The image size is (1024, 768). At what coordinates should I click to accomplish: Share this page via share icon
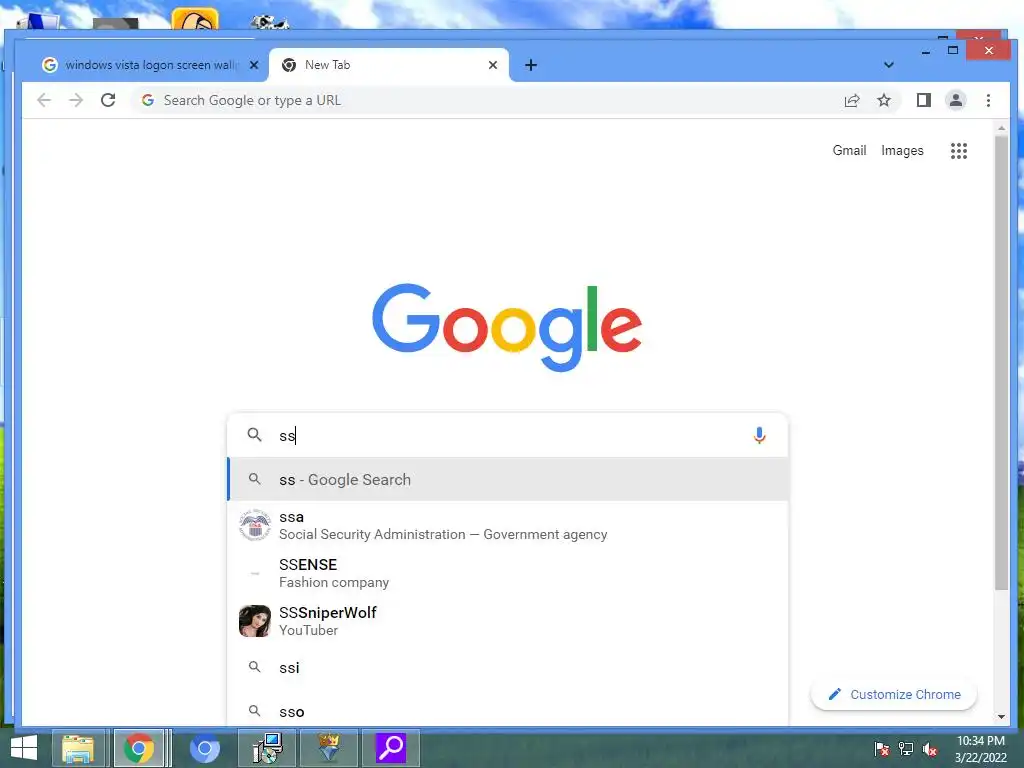point(852,100)
